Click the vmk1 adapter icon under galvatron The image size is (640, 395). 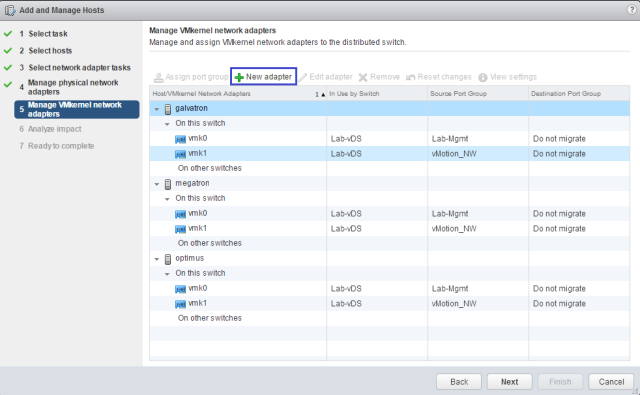point(180,155)
